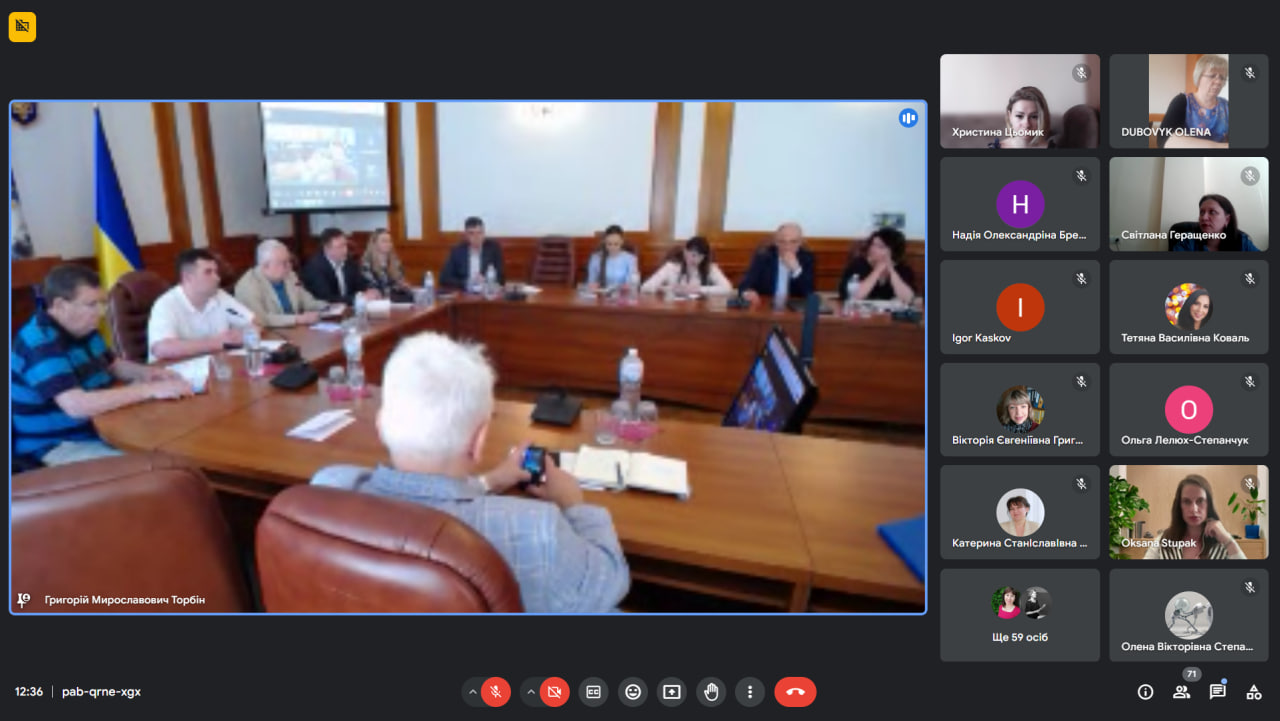Image resolution: width=1280 pixels, height=721 pixels.
Task: Unmute the microphone
Action: tap(495, 692)
